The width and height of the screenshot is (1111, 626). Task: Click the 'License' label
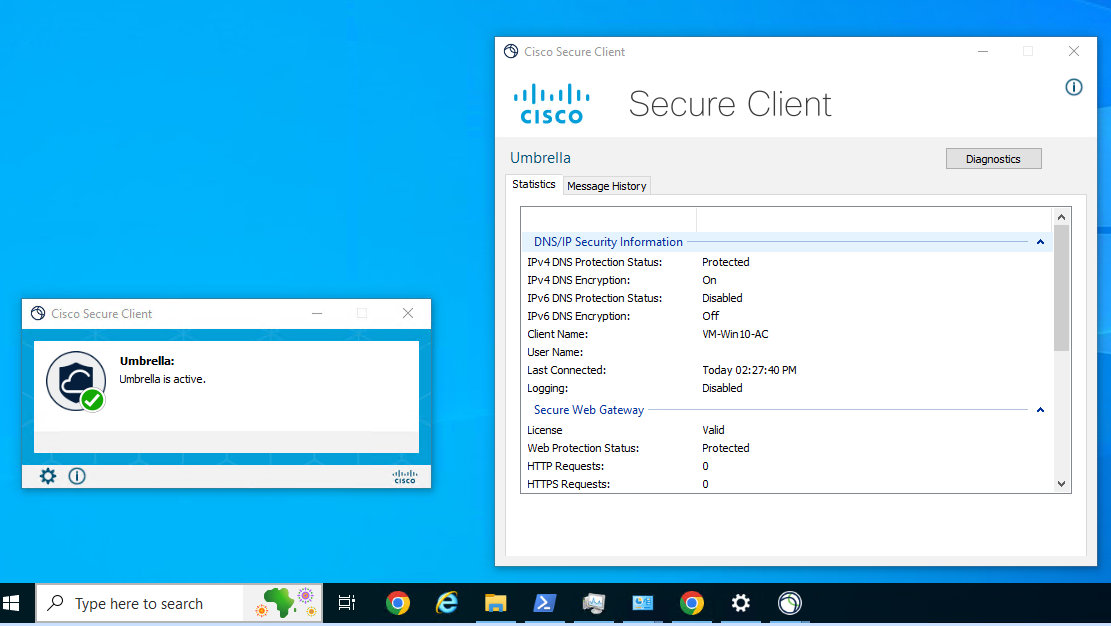545,430
